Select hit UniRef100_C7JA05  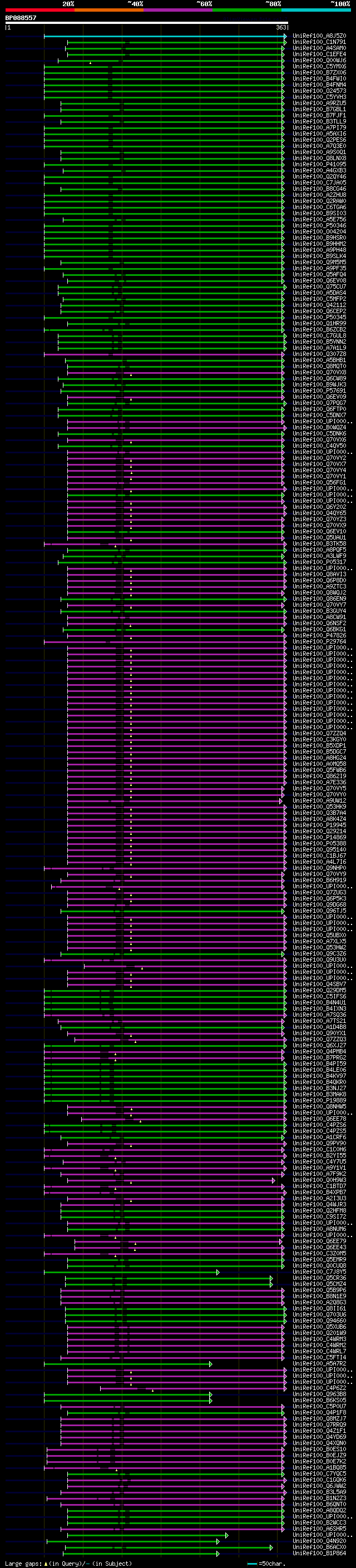click(x=319, y=182)
